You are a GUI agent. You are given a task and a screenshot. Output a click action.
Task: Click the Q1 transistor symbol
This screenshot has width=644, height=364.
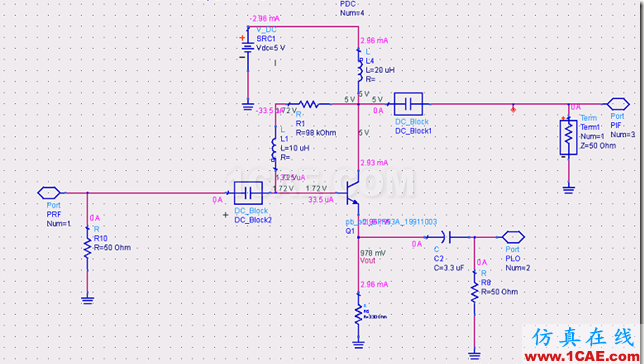352,192
